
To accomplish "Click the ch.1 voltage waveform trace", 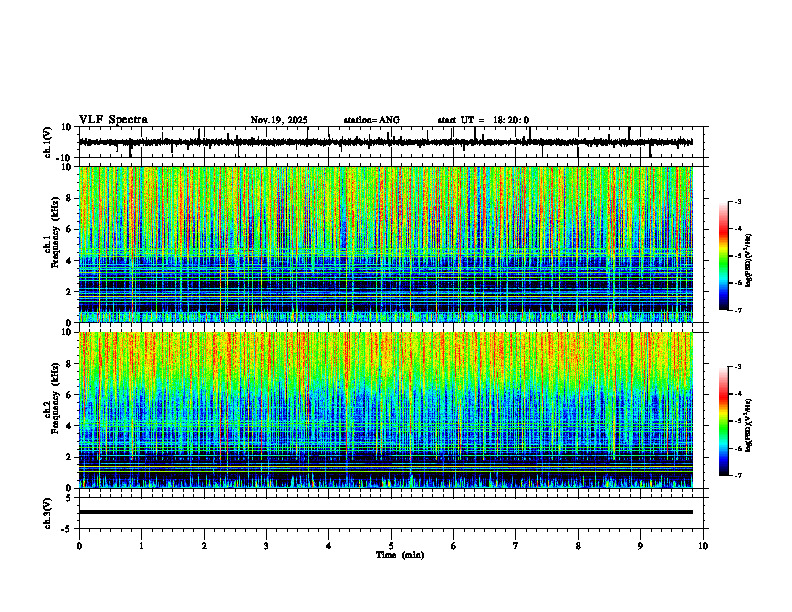I will coord(385,142).
